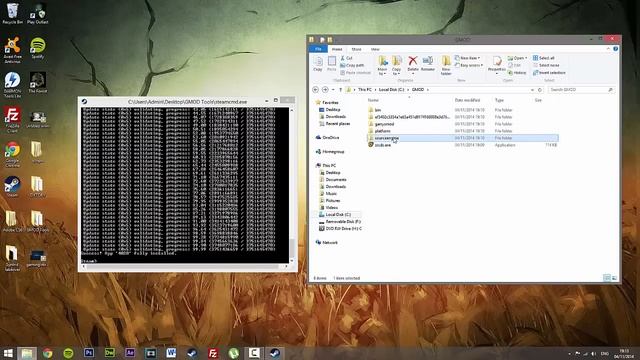Click History in the Open group
Image resolution: width=640 pixels, height=360 pixels.
[517, 73]
